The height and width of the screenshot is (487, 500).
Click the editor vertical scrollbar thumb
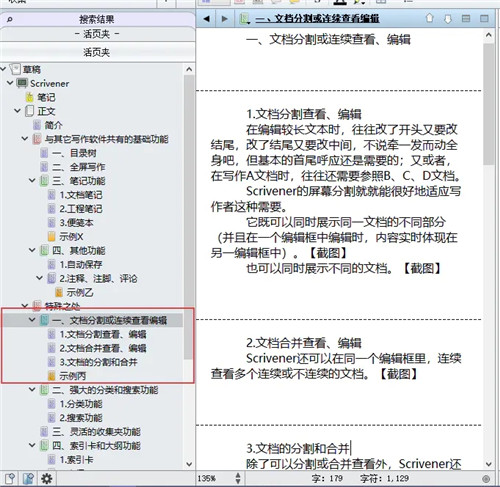point(489,104)
